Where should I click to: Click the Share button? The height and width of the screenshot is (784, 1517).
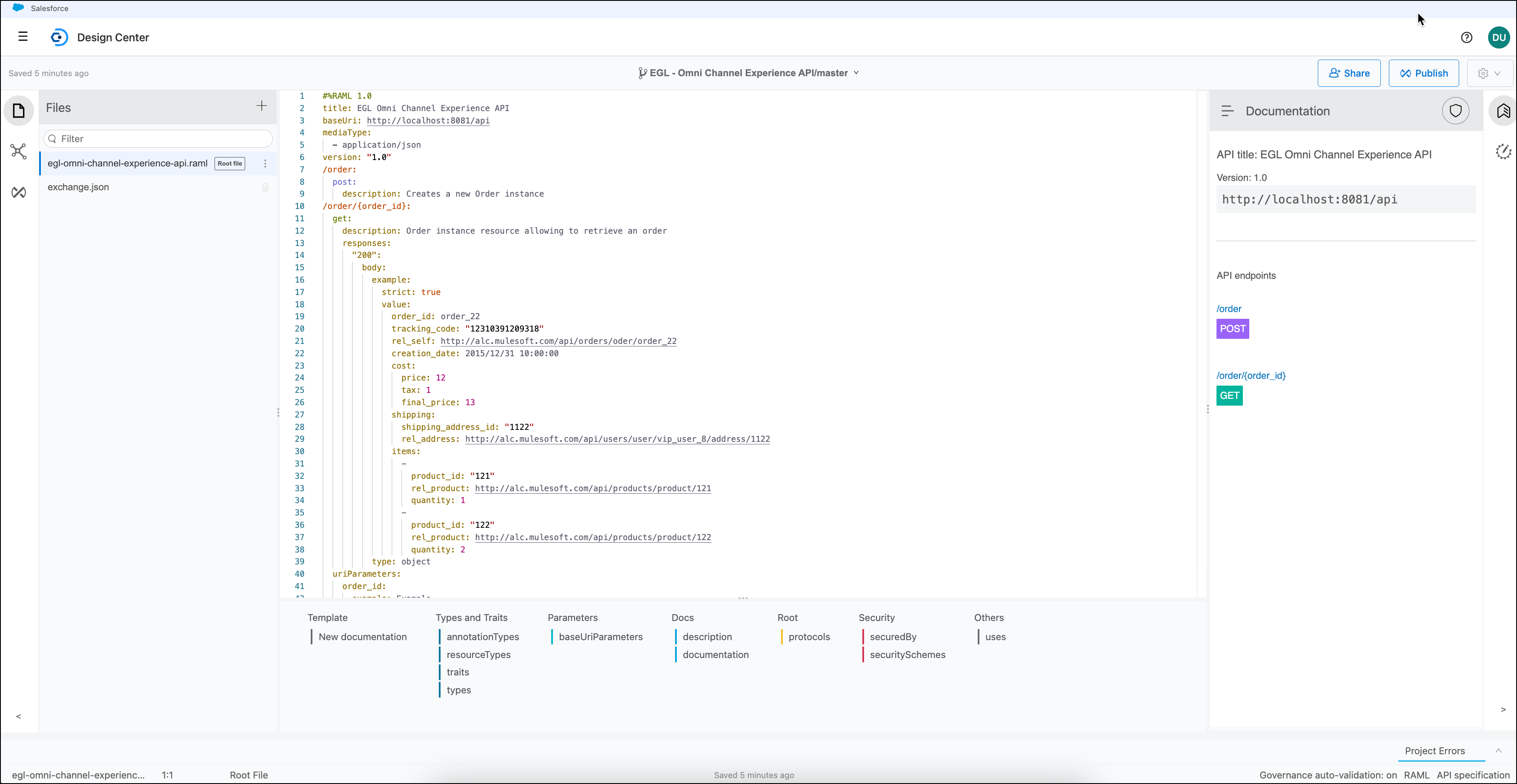pyautogui.click(x=1348, y=74)
